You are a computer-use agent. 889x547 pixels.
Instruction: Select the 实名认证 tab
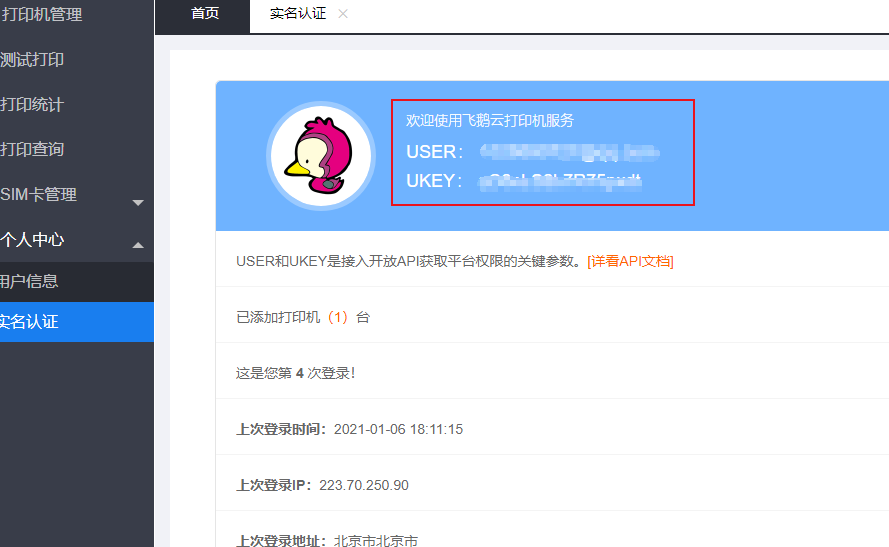coord(298,14)
